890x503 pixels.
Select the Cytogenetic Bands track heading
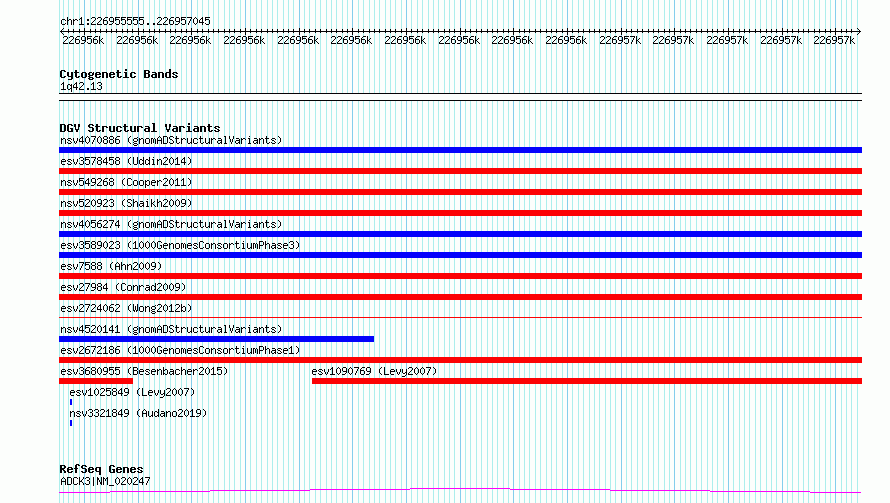(x=119, y=74)
